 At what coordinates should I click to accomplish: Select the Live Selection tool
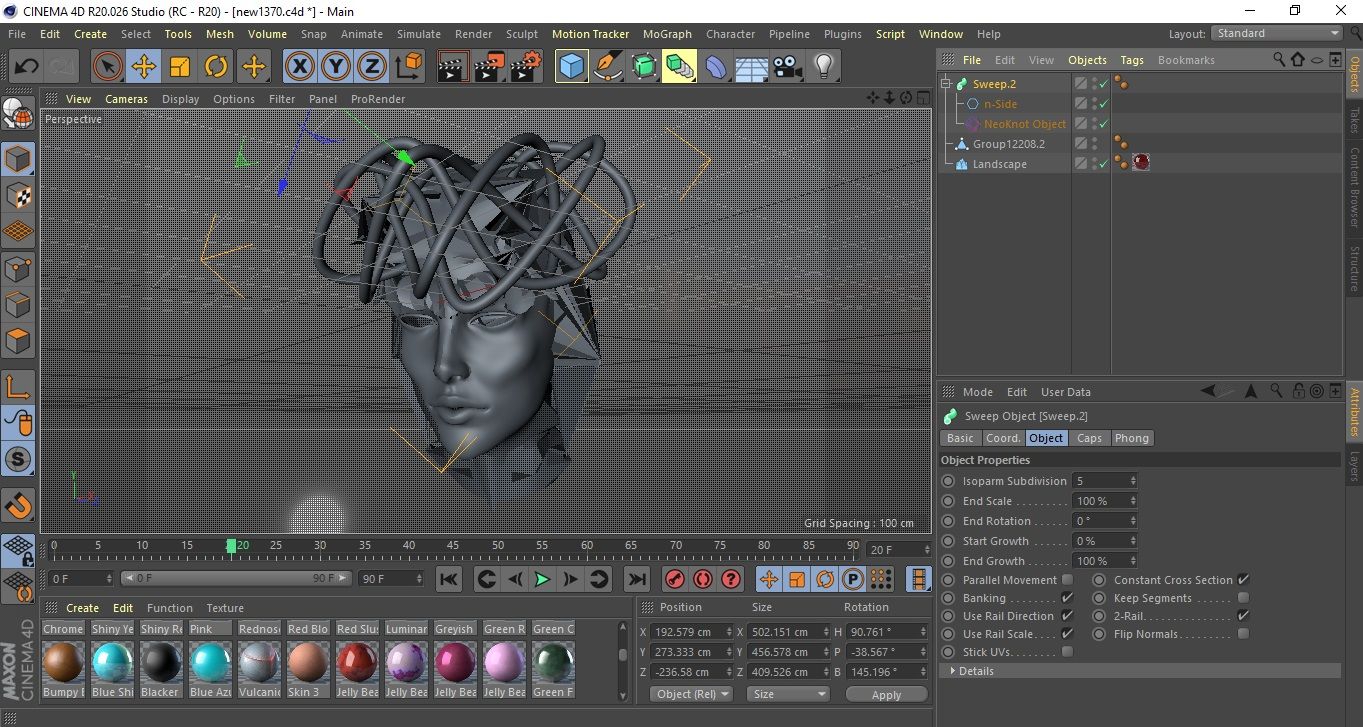click(108, 67)
